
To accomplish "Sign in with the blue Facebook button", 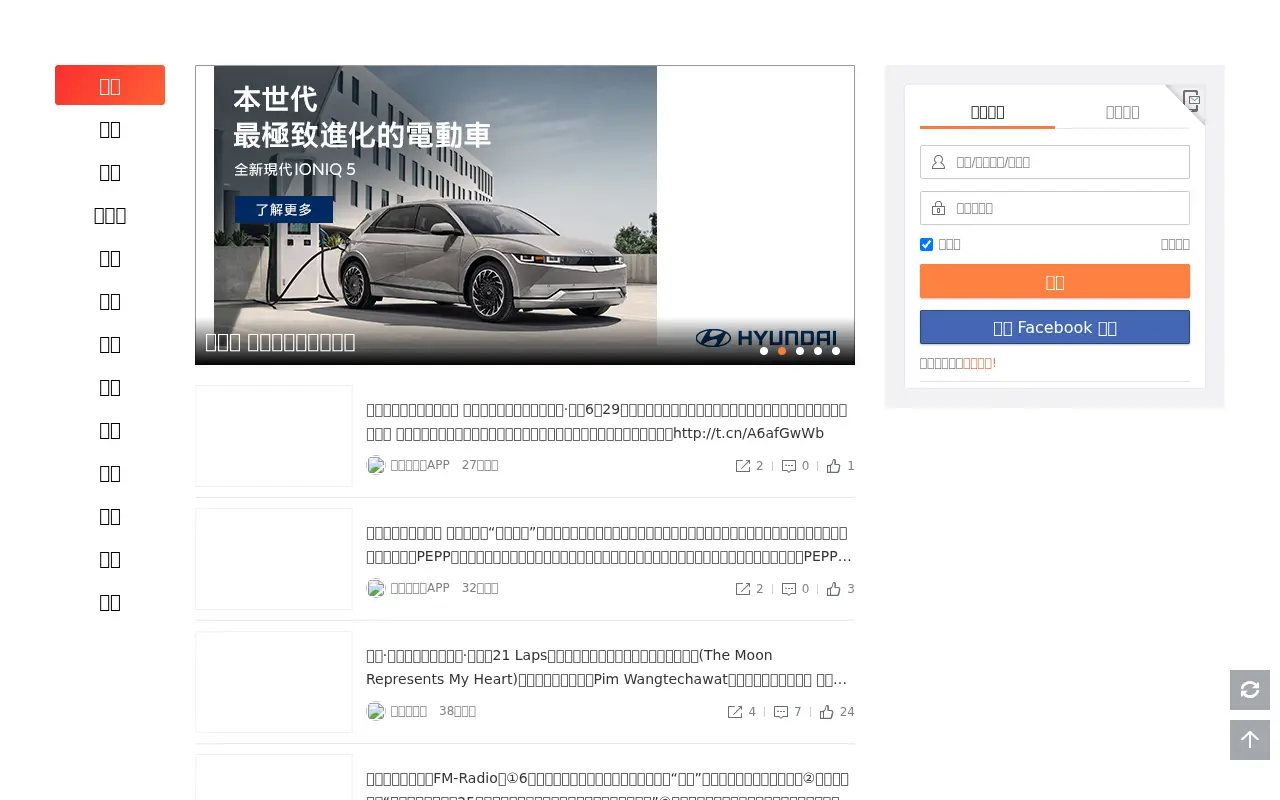I will pos(1055,327).
